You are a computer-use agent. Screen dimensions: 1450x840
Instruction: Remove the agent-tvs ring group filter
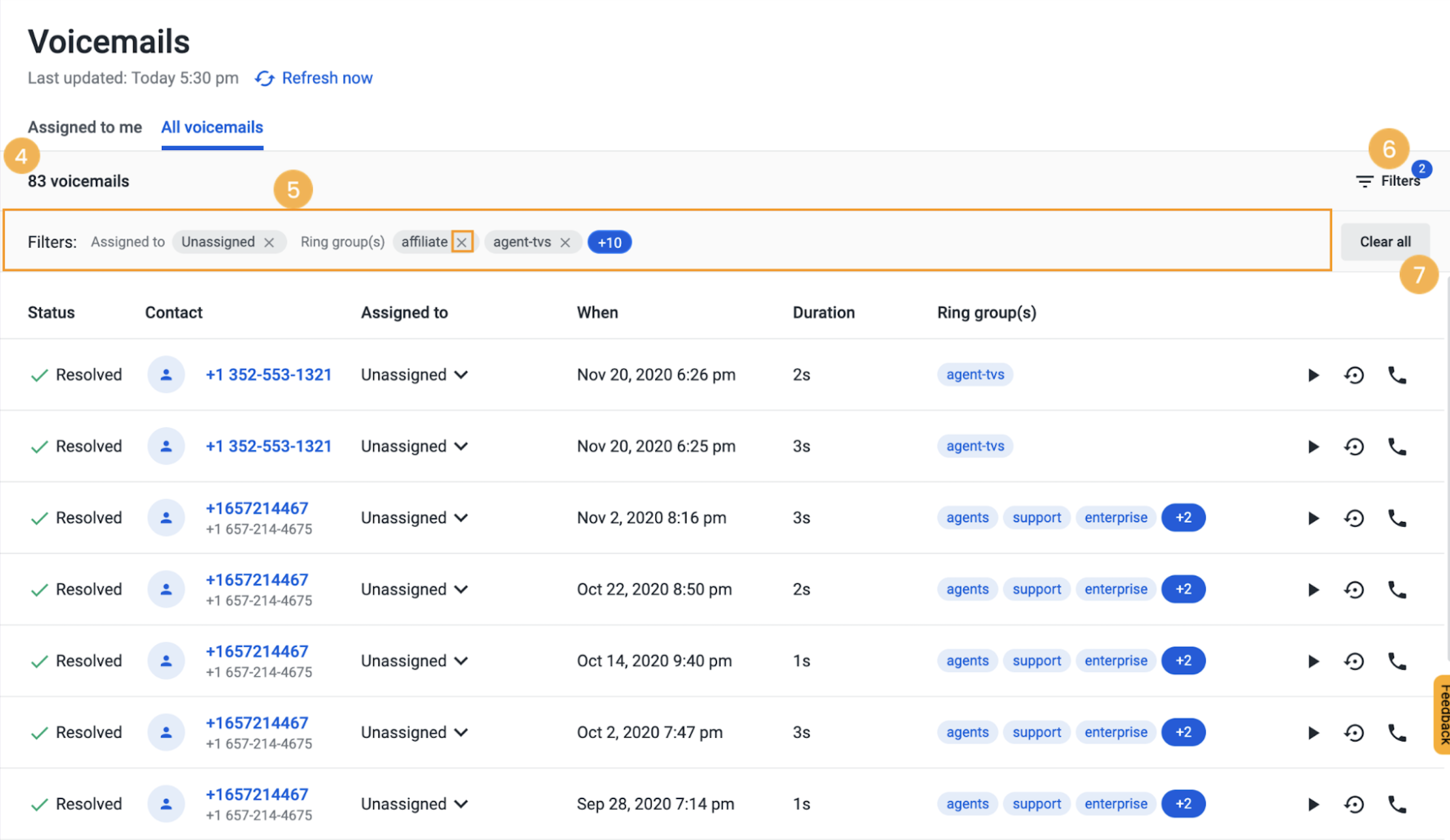(x=565, y=243)
